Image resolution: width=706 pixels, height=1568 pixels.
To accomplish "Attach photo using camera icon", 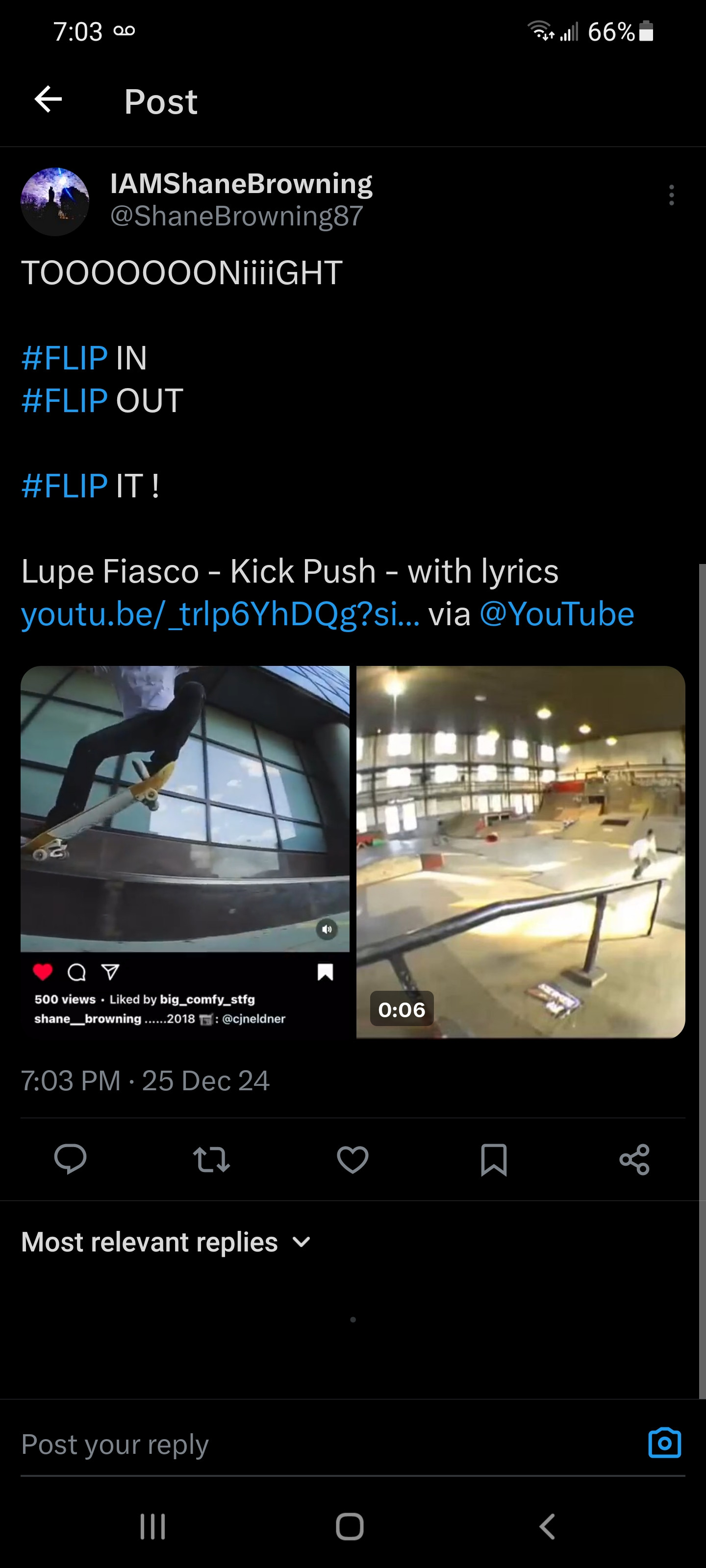I will click(x=664, y=1443).
